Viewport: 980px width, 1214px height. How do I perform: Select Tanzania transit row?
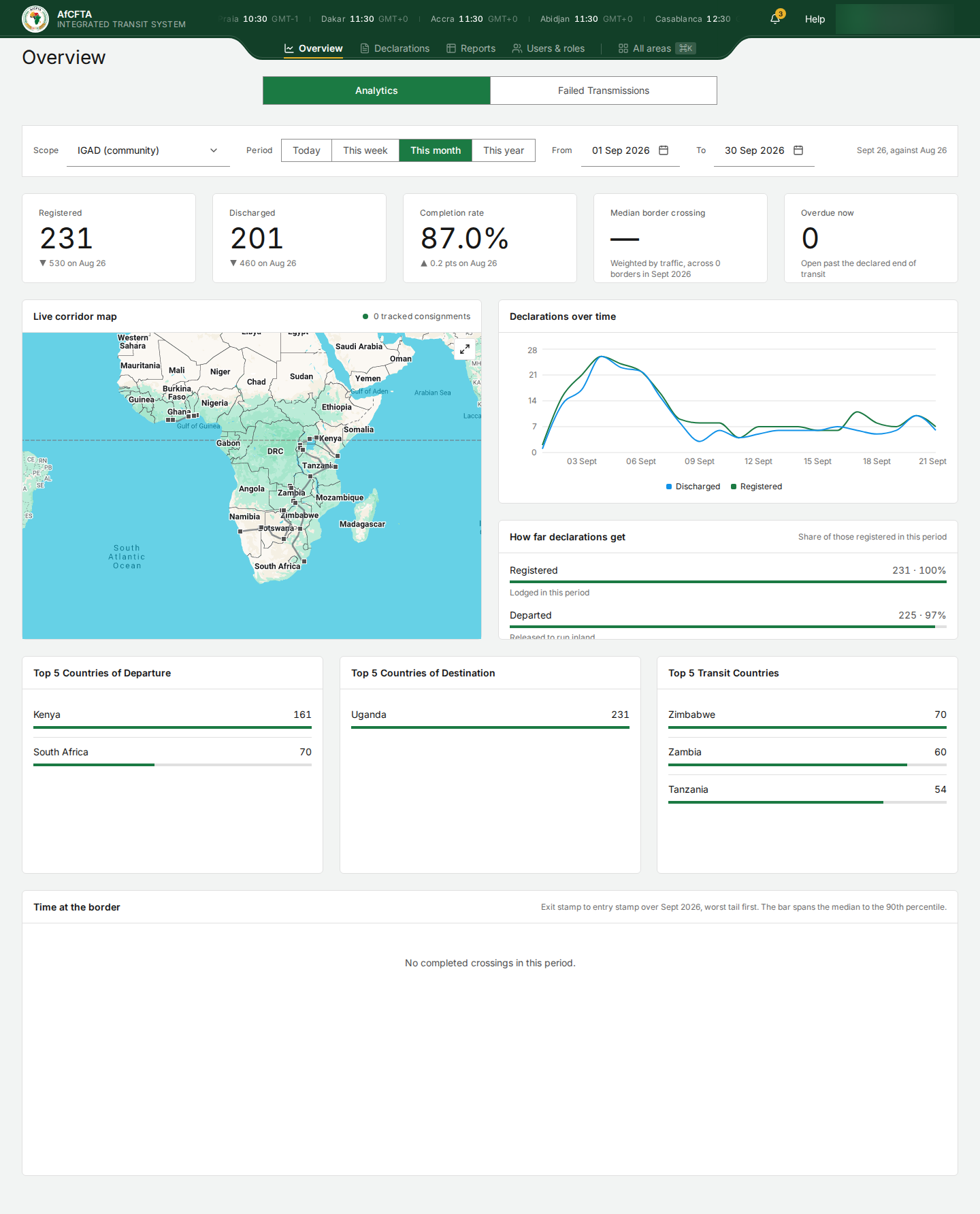[x=807, y=793]
